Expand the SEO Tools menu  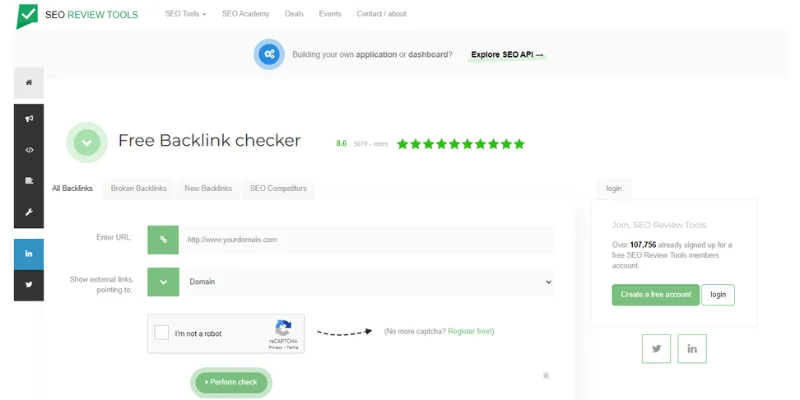[185, 14]
